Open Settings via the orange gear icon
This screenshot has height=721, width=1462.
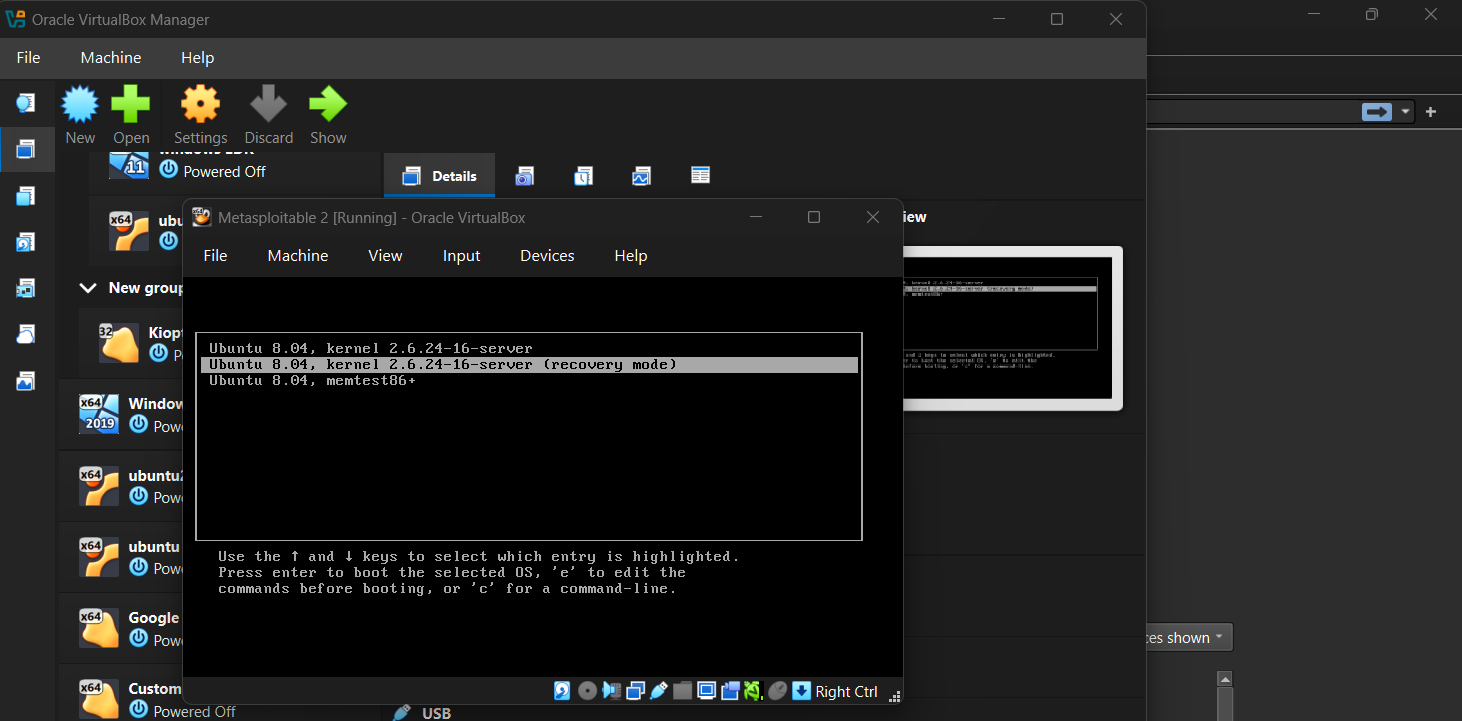[x=200, y=105]
